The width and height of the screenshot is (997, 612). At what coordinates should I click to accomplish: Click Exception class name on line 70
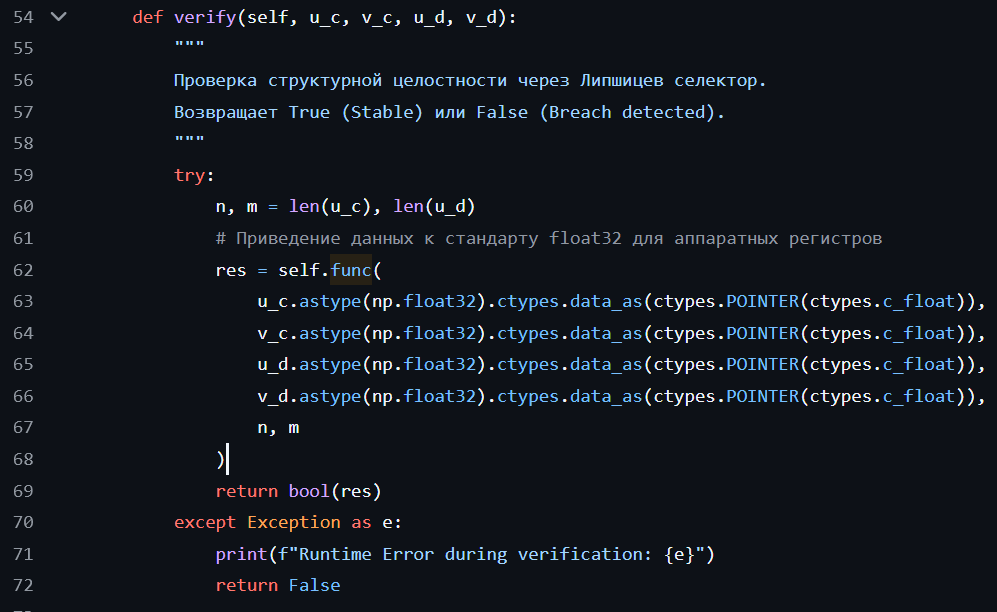point(294,522)
